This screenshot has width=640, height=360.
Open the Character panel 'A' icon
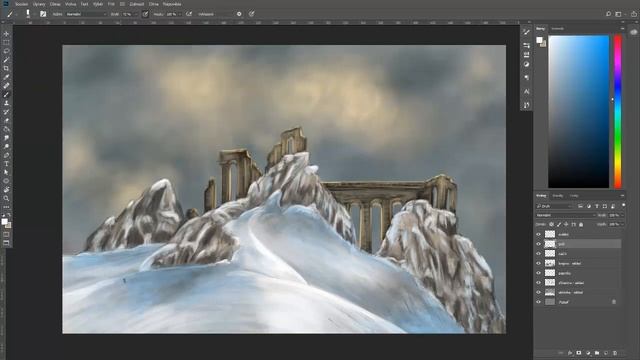[x=527, y=91]
